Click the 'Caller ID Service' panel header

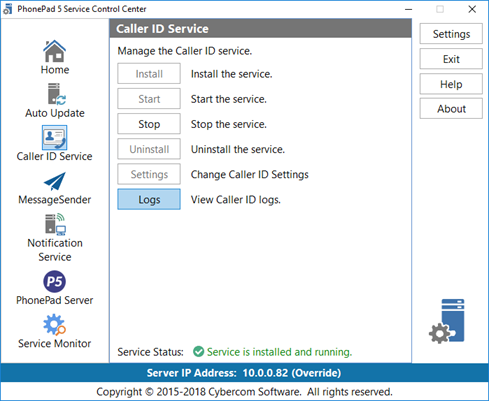click(260, 29)
